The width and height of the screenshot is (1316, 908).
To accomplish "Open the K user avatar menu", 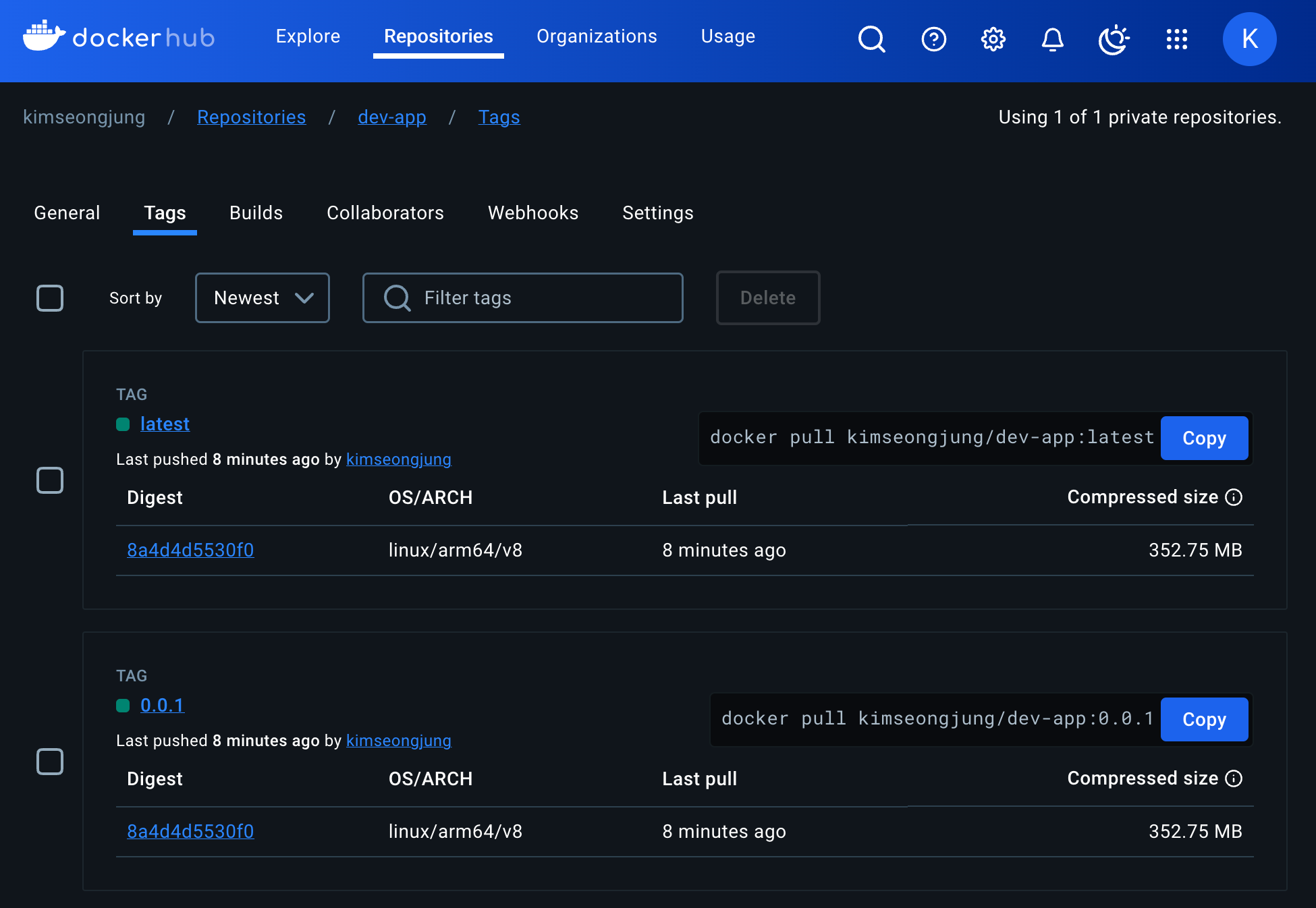I will tap(1249, 39).
